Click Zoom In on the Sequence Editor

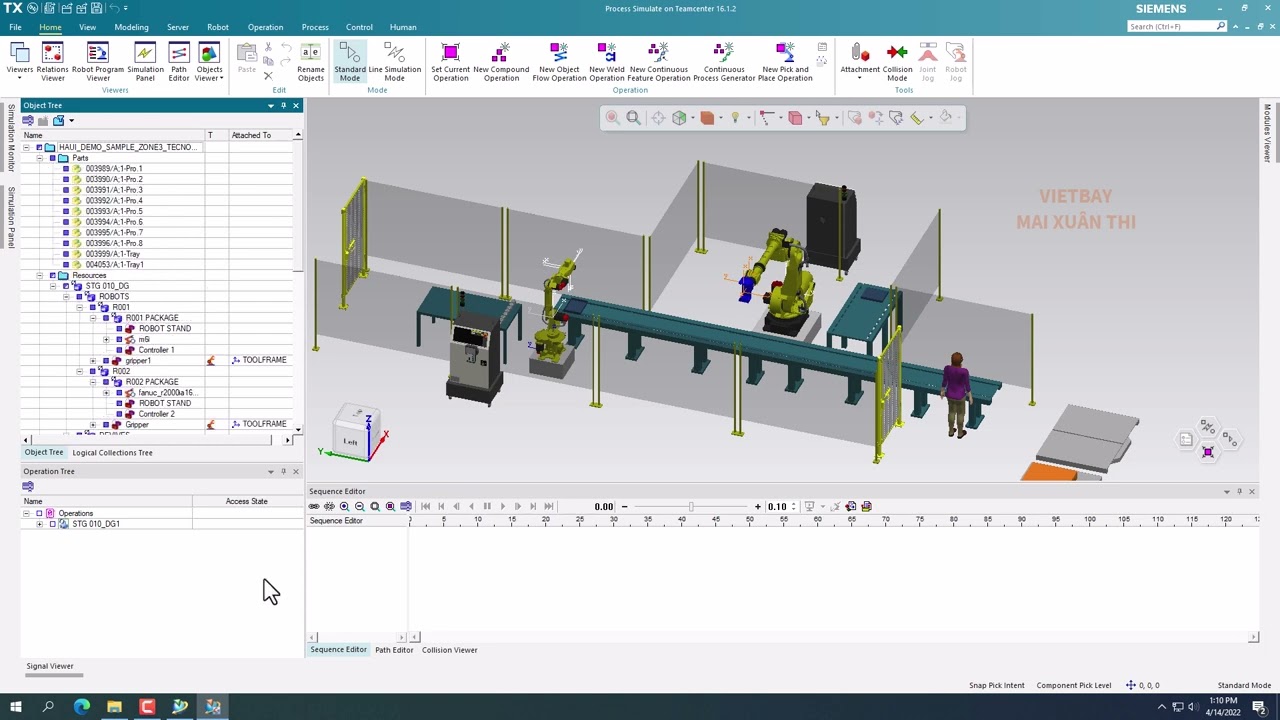(344, 506)
